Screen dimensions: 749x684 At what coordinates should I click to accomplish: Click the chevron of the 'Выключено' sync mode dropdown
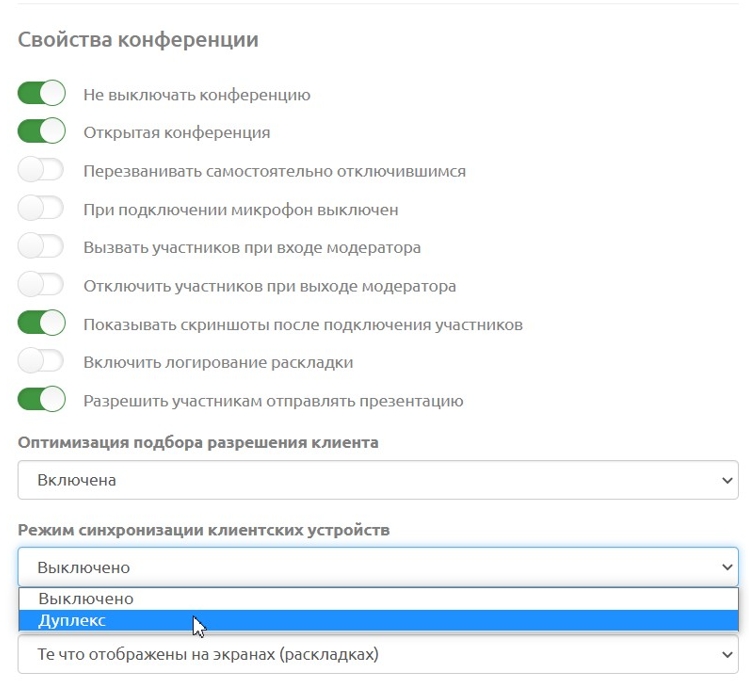coord(726,567)
